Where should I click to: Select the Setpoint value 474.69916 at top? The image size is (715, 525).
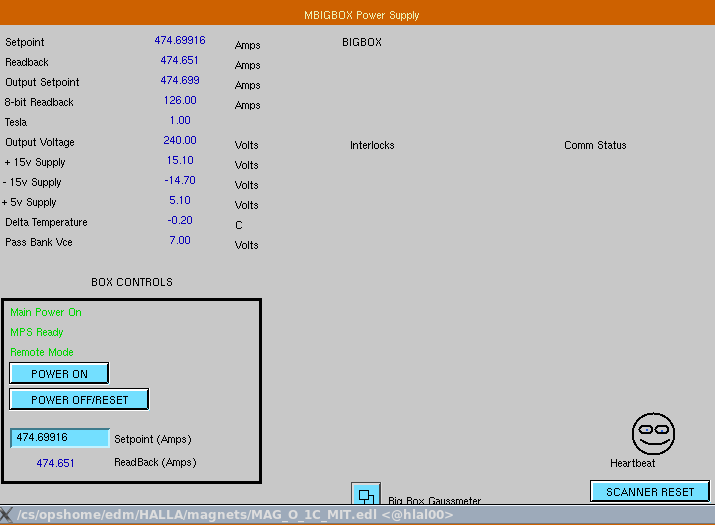(180, 40)
